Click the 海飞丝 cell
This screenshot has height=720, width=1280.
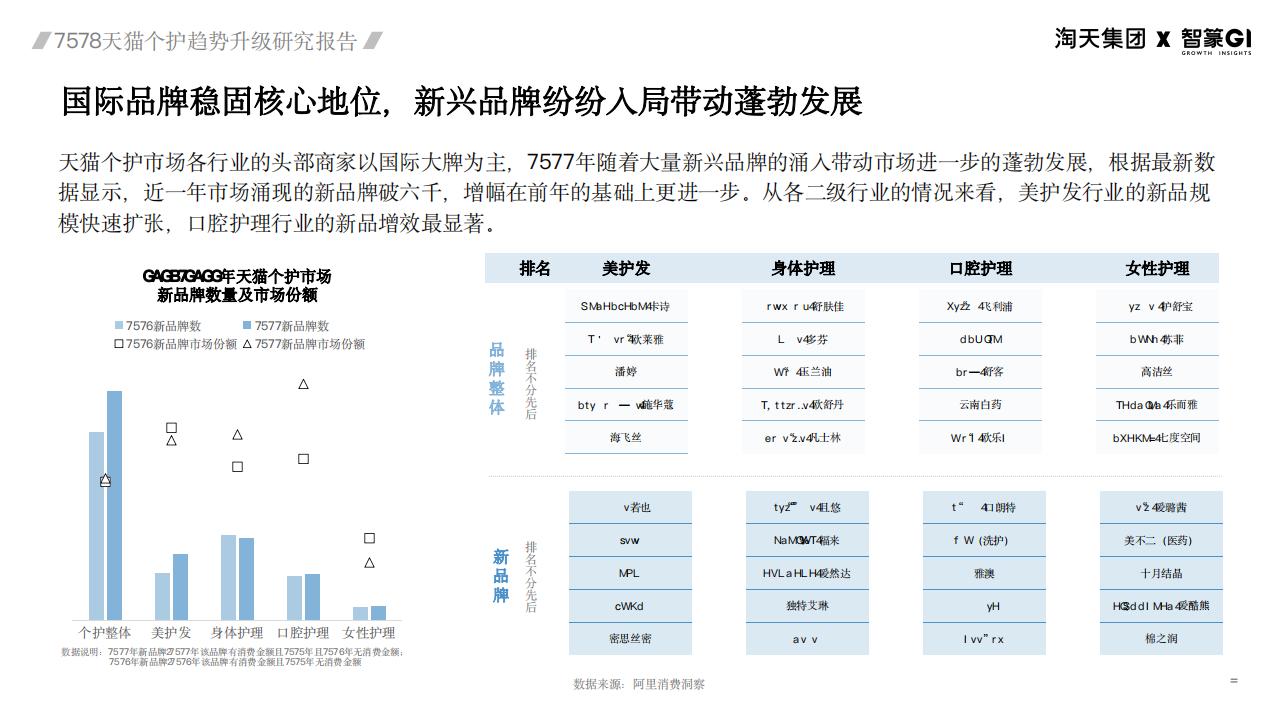[x=626, y=438]
